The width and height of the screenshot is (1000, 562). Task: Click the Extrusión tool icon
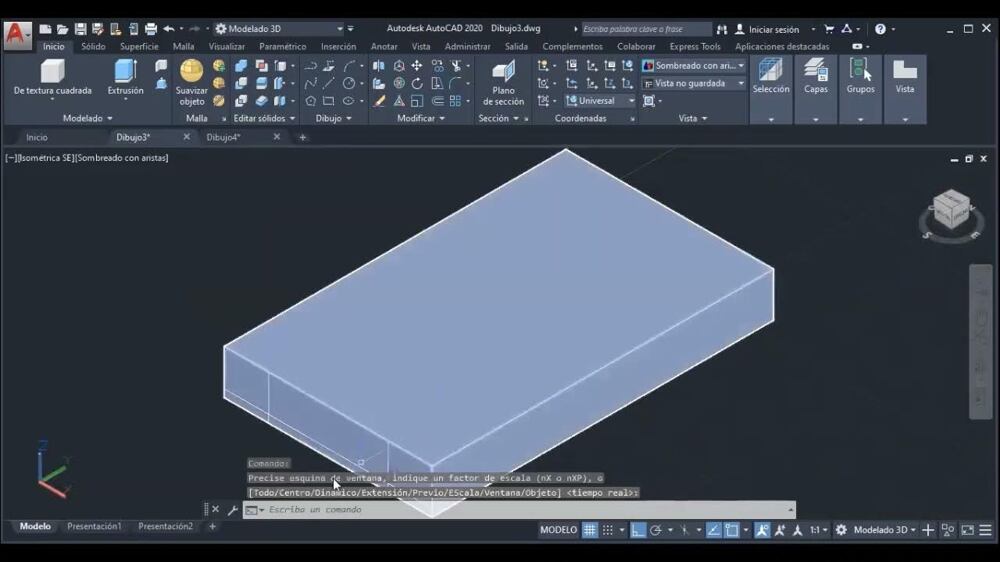click(125, 72)
